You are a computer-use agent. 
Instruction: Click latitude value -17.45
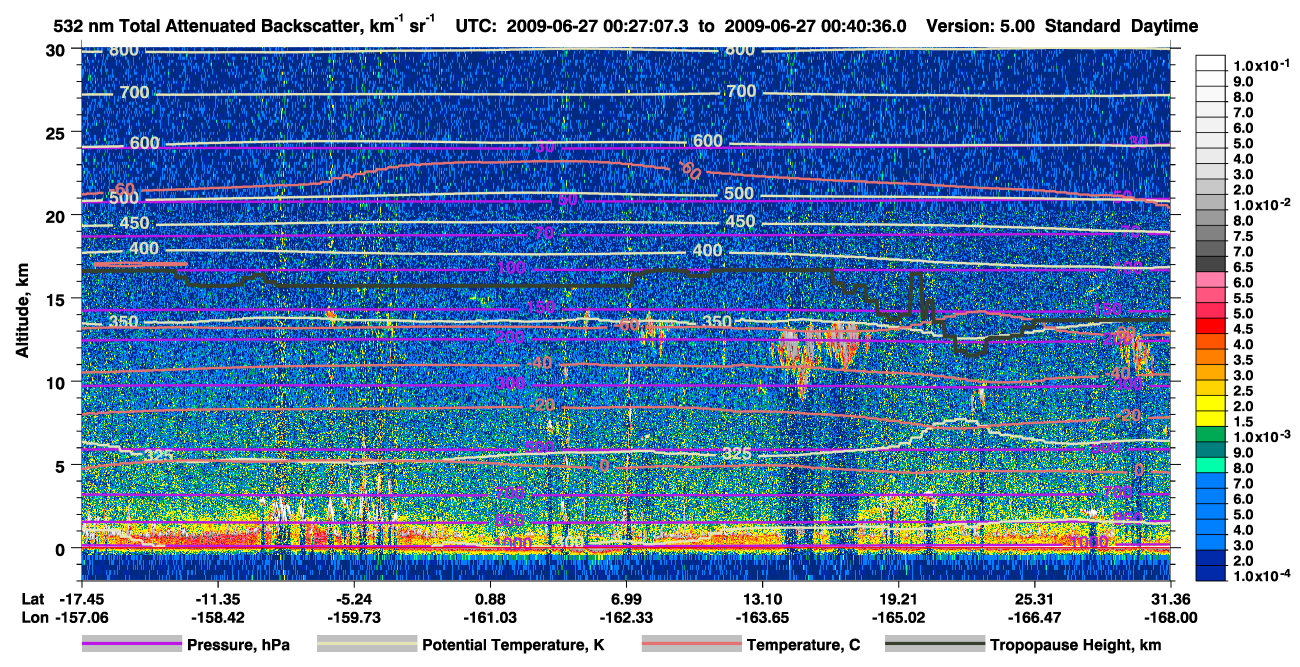(81, 599)
